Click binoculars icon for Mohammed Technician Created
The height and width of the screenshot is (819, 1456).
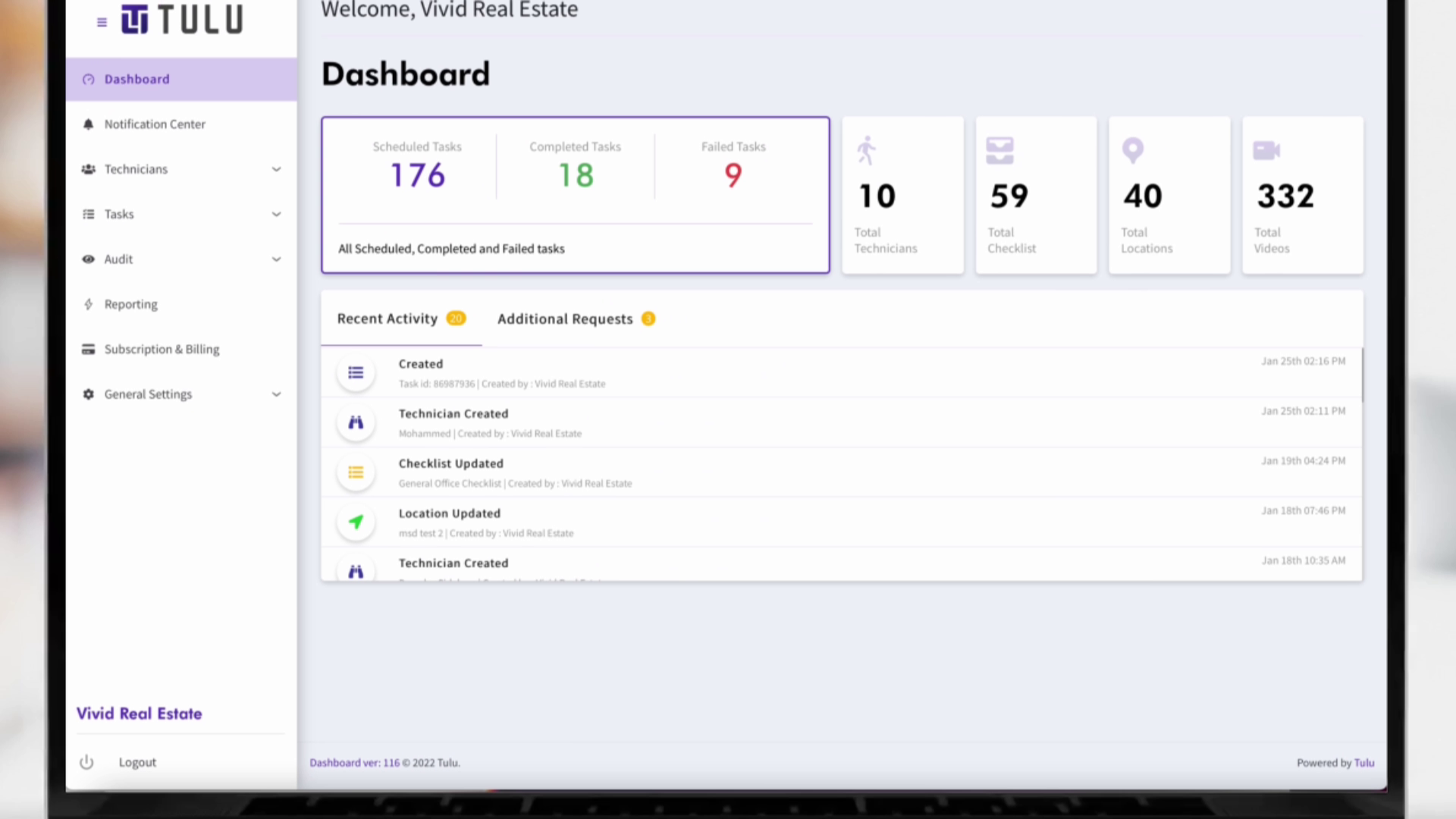356,422
